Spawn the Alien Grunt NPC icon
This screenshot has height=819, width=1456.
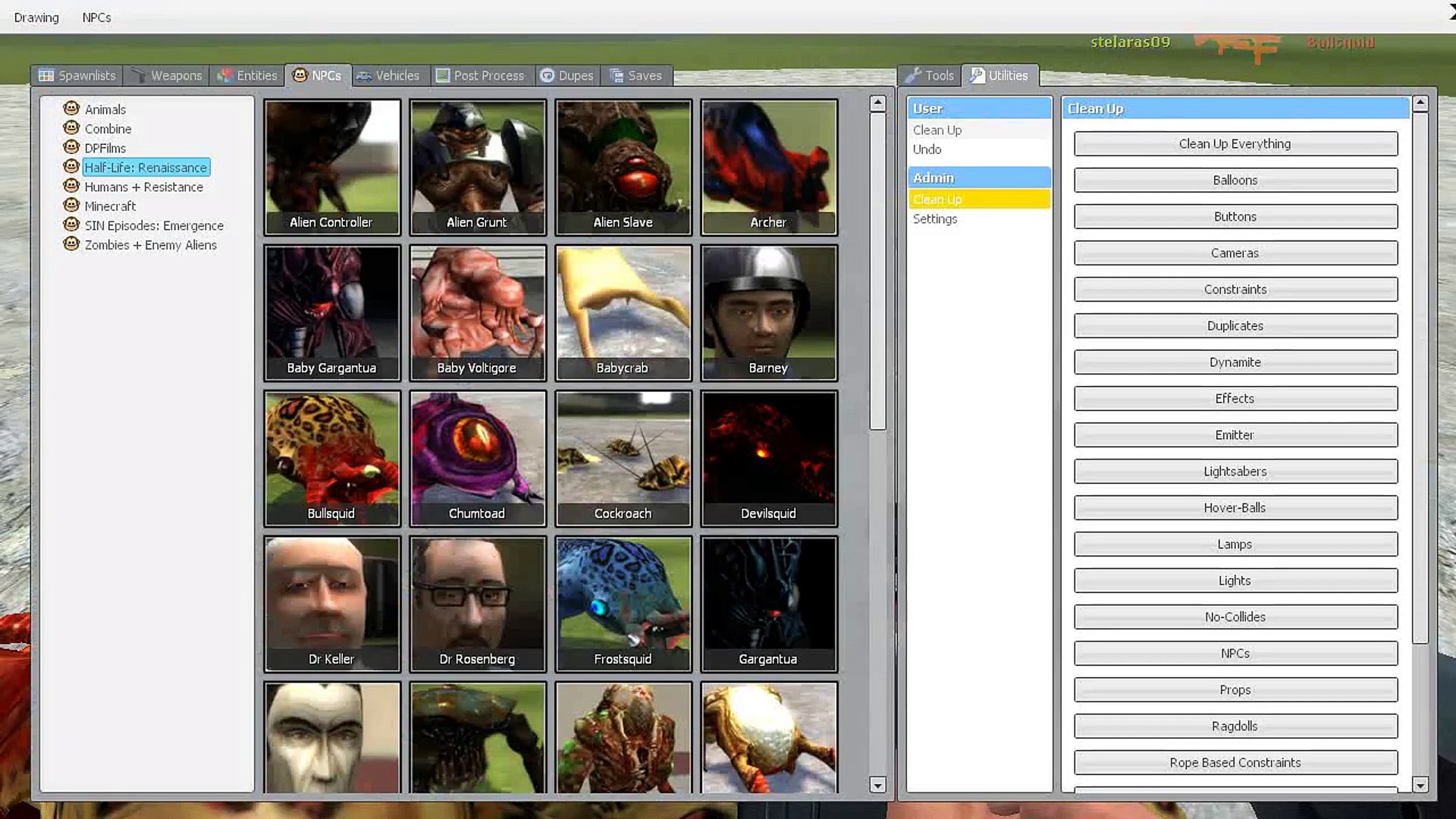[477, 166]
